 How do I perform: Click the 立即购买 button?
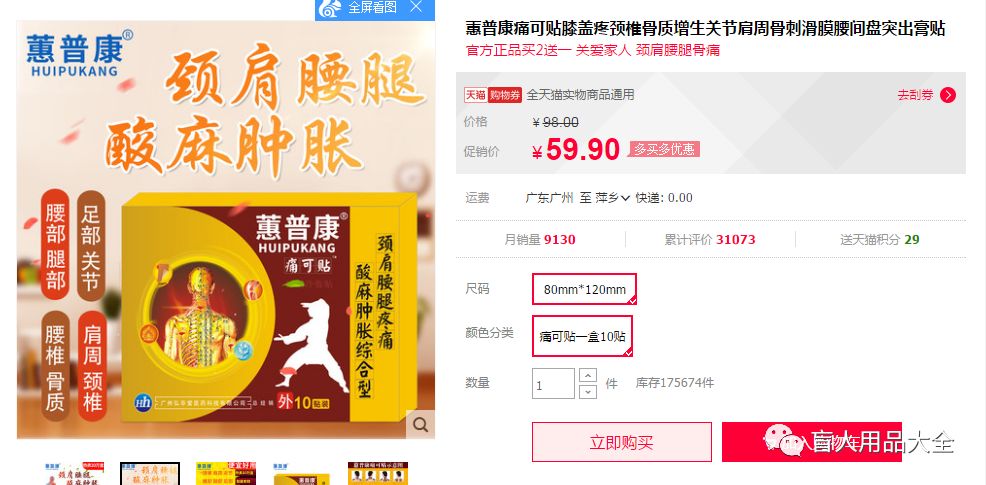click(x=622, y=442)
